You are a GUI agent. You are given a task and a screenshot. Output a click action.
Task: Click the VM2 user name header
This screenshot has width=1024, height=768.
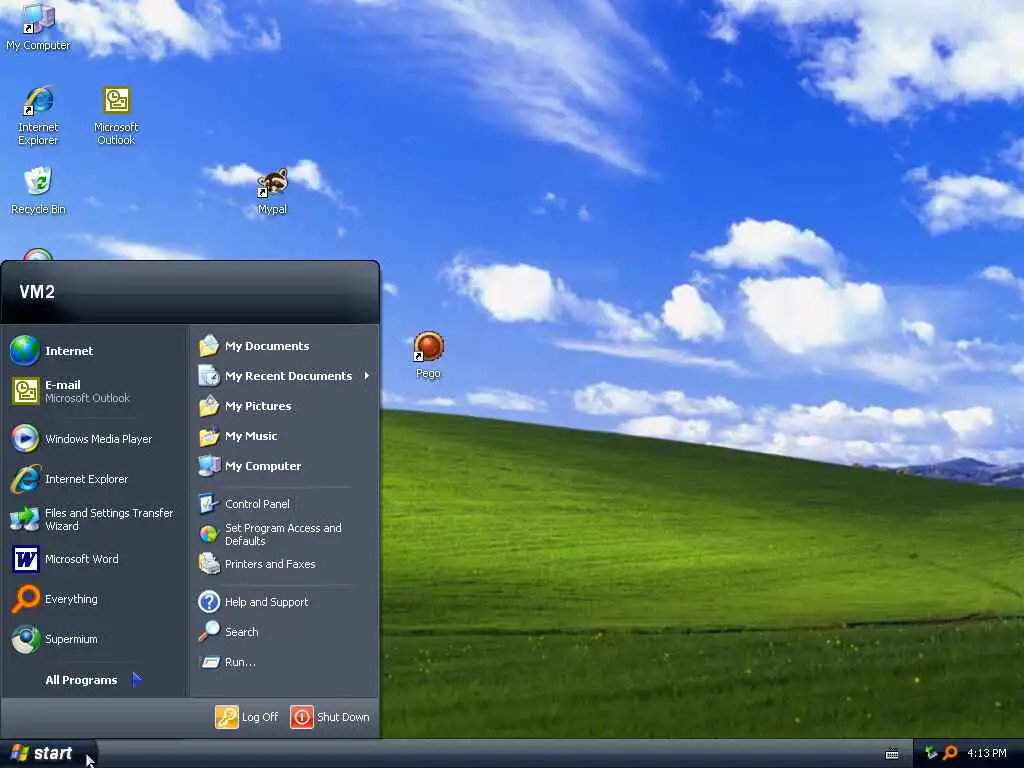37,292
